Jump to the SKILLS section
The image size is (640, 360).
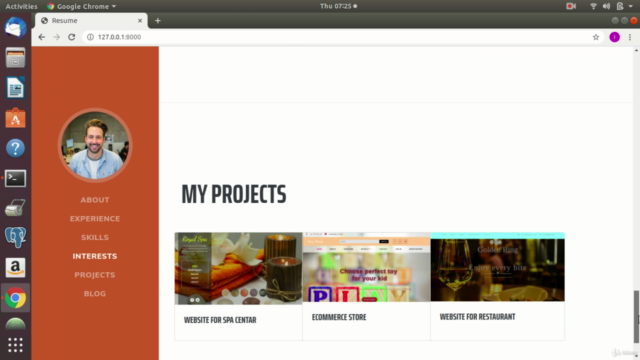(x=95, y=238)
